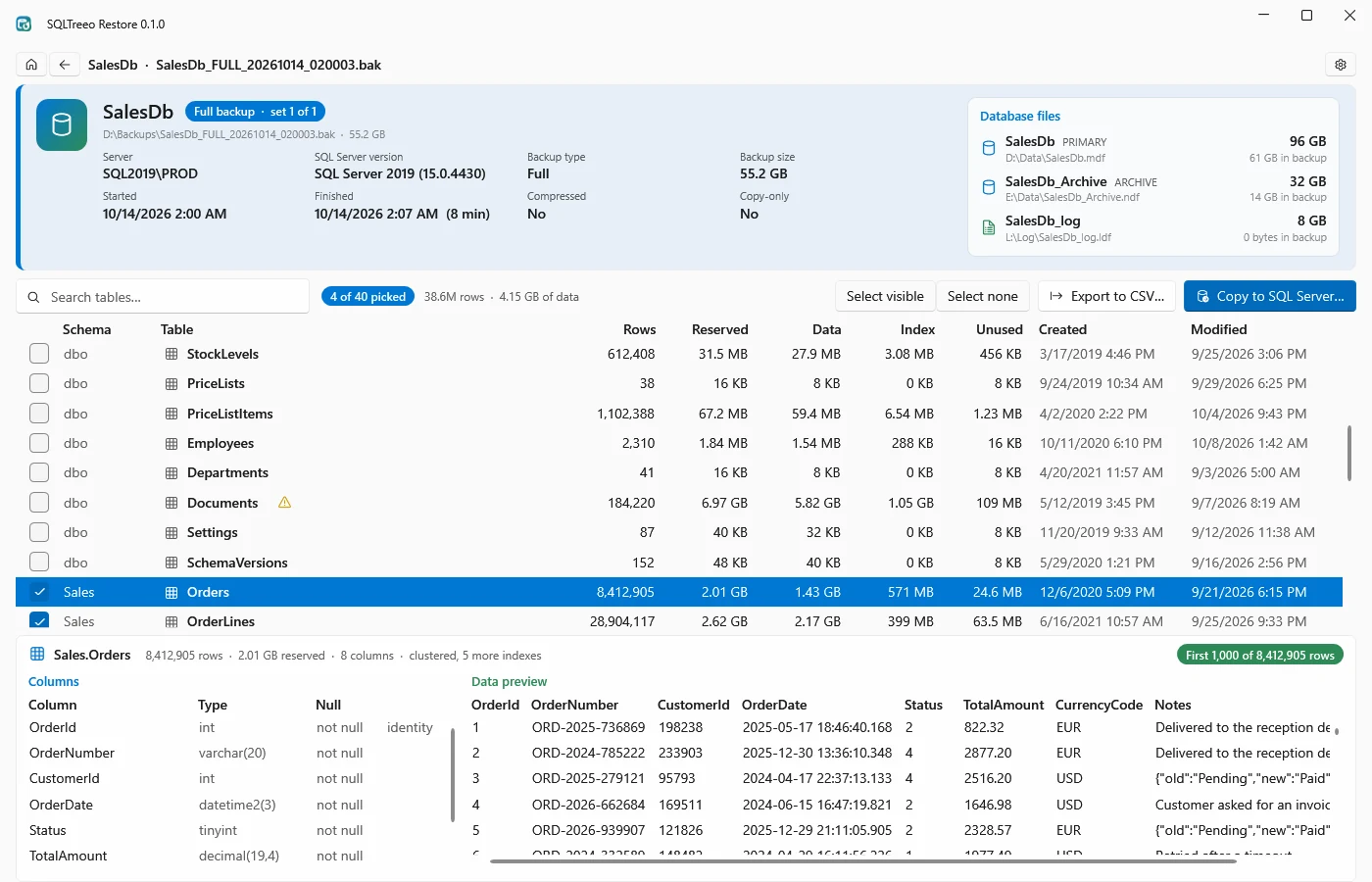Viewport: 1372px width, 882px height.
Task: Click the Select visible button
Action: (885, 296)
